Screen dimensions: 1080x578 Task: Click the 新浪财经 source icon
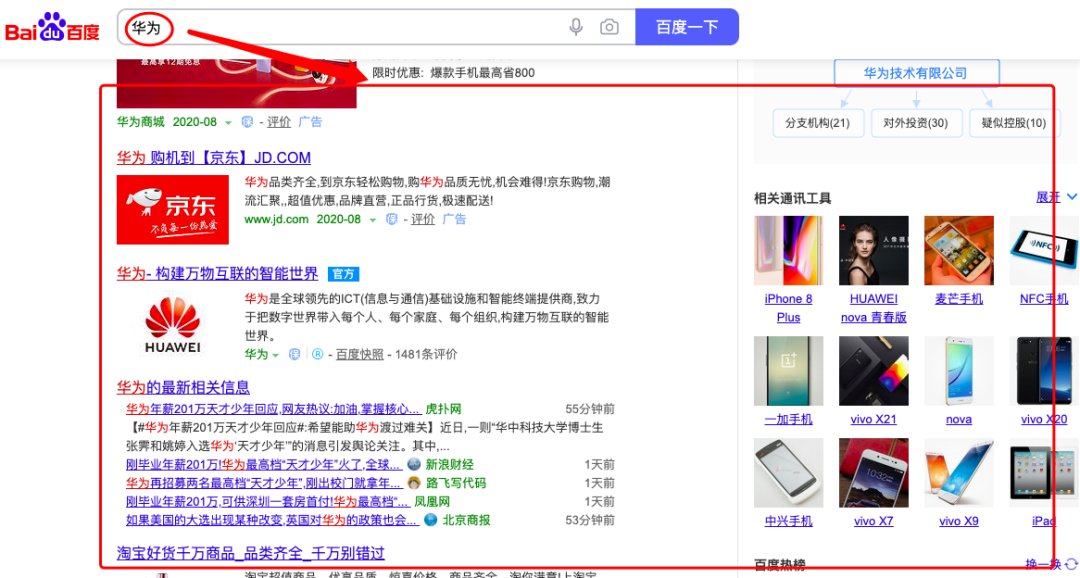414,464
